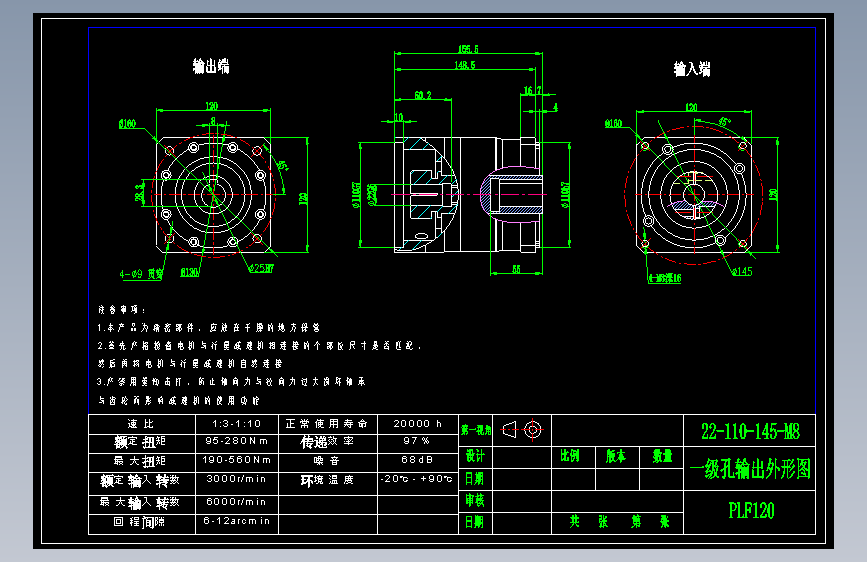Image resolution: width=867 pixels, height=562 pixels.
Task: Select the "额定扭矩" row label
Action: coord(140,442)
